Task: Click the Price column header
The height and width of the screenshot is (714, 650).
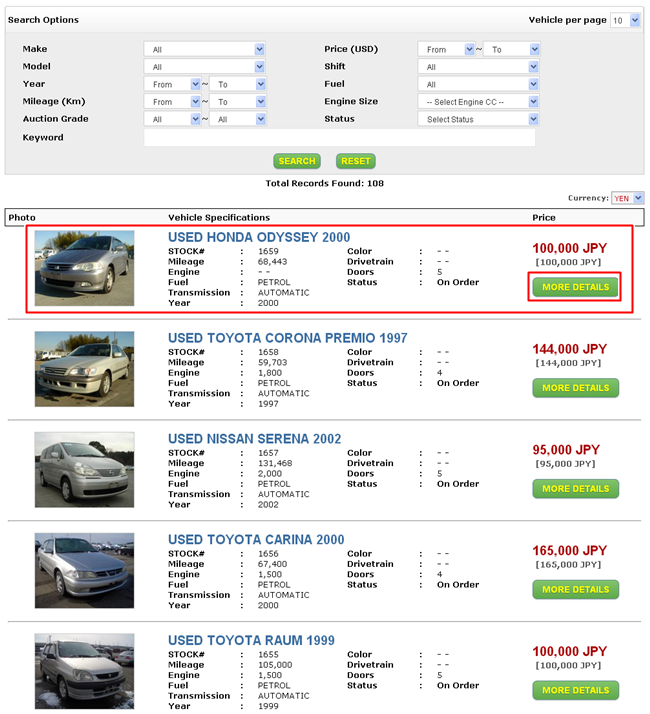Action: point(544,218)
